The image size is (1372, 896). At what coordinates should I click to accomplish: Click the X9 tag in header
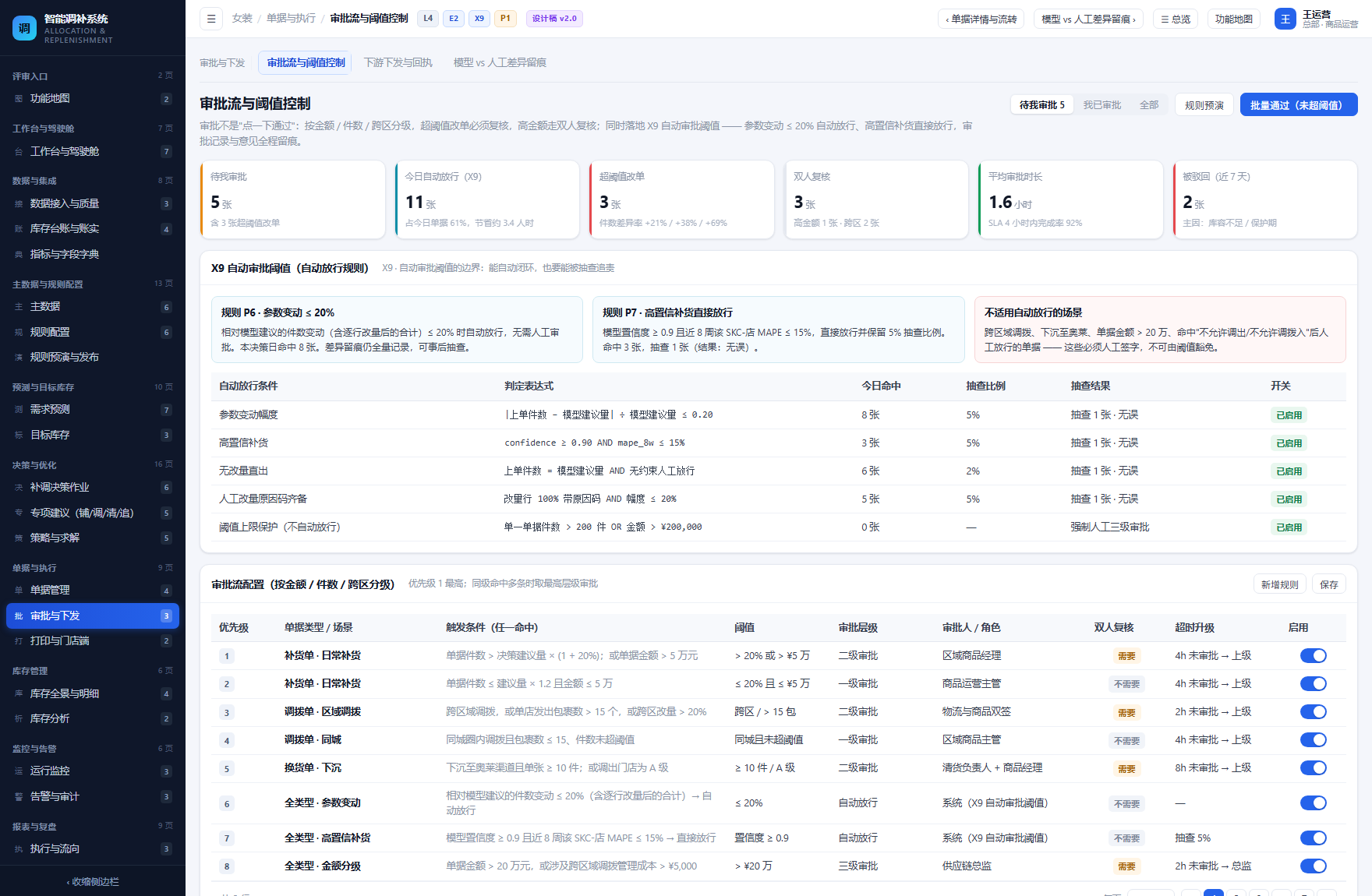point(479,19)
